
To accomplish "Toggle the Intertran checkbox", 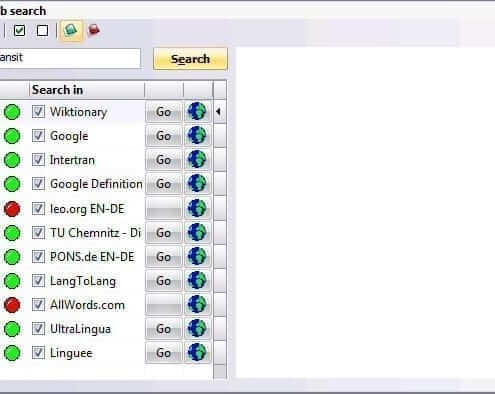I will click(x=38, y=160).
